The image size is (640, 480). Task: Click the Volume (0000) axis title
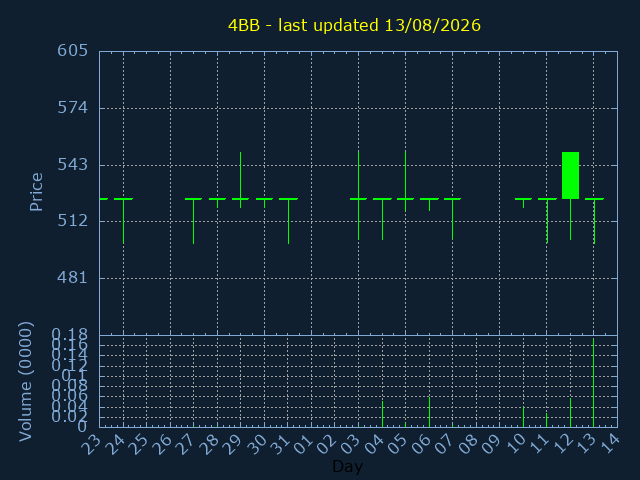pyautogui.click(x=25, y=382)
